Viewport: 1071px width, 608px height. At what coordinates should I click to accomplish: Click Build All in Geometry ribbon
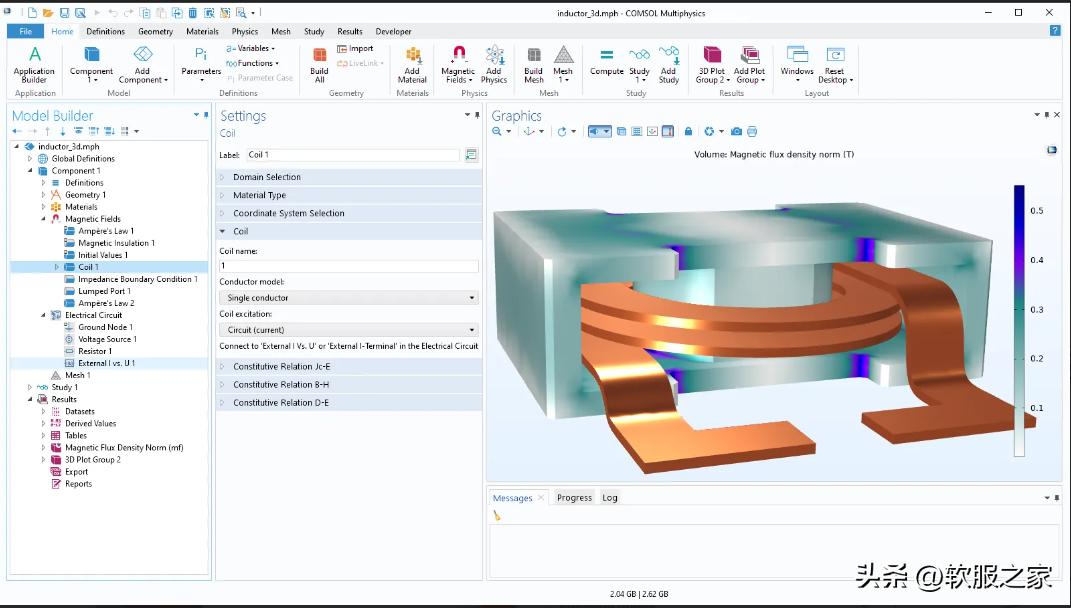point(319,66)
